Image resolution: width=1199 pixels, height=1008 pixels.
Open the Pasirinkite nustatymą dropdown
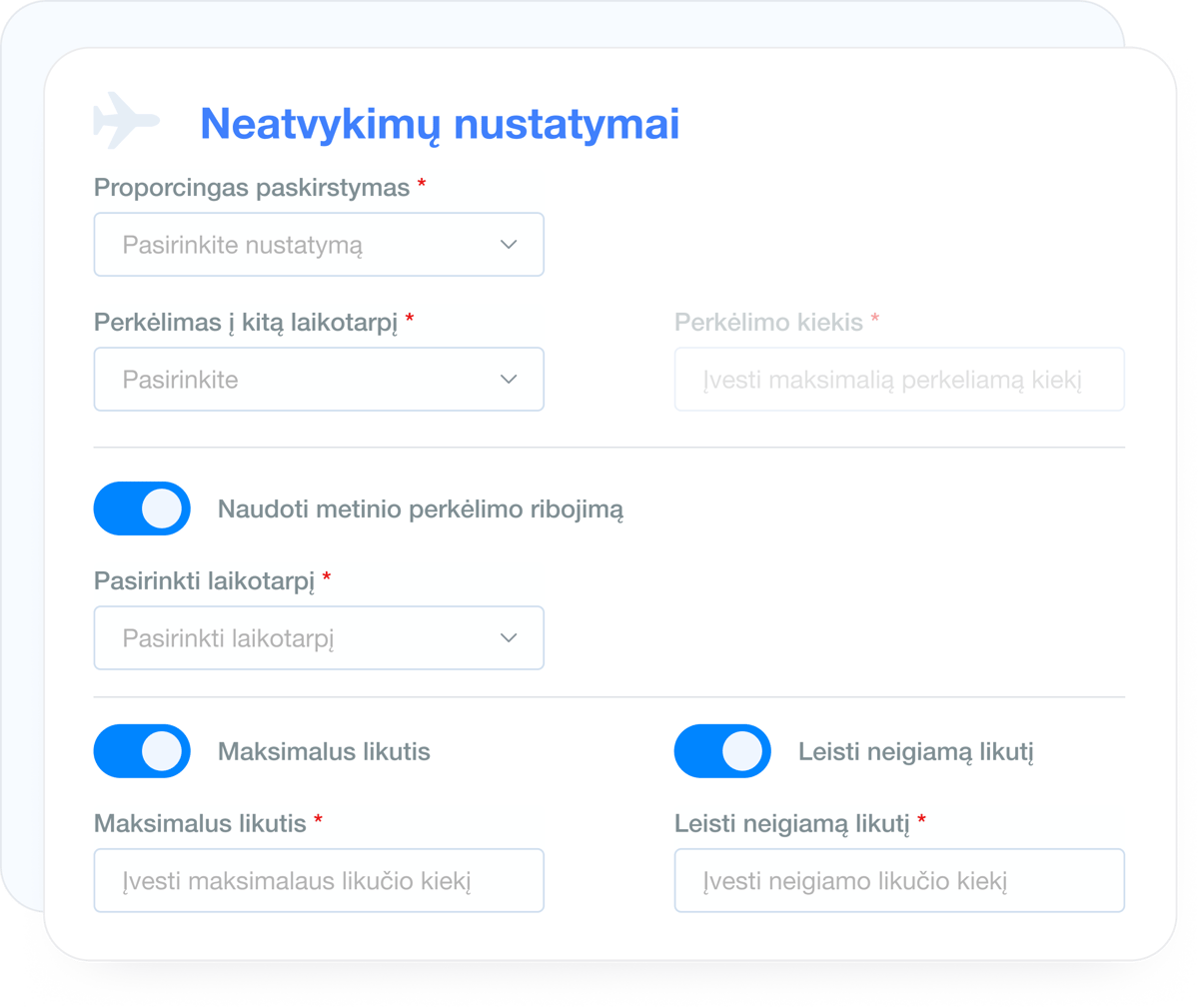318,244
